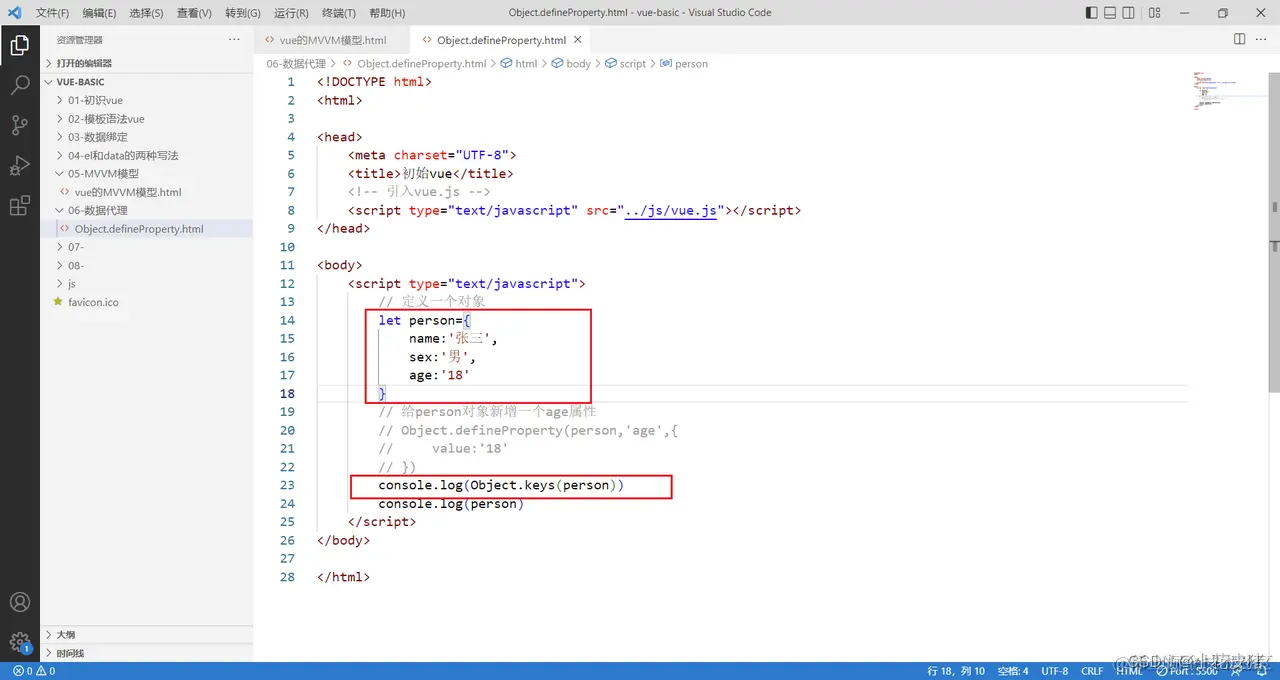
Task: Toggle secondary side bar layout icon
Action: click(1129, 13)
